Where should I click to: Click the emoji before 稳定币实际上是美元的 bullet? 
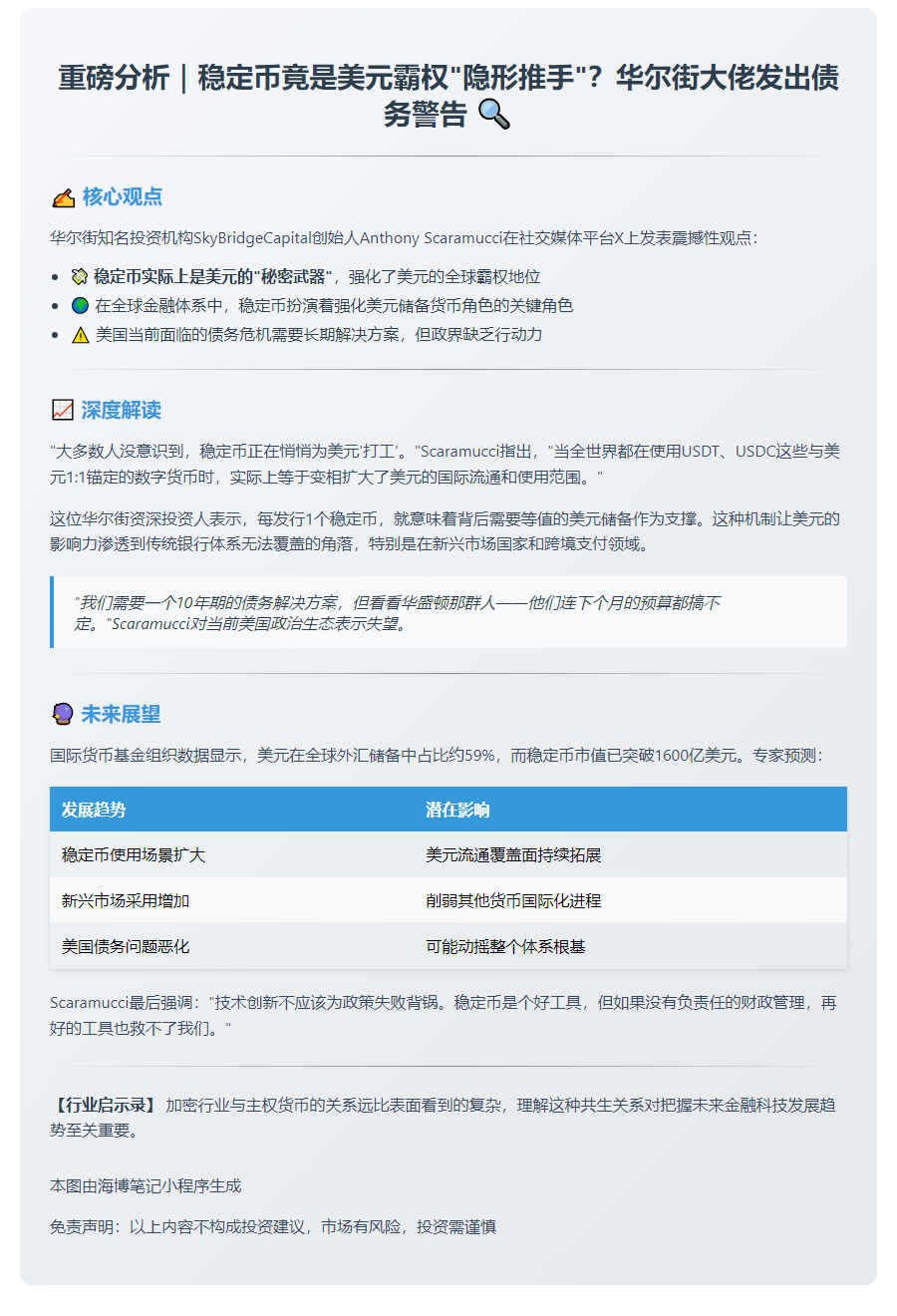point(80,276)
